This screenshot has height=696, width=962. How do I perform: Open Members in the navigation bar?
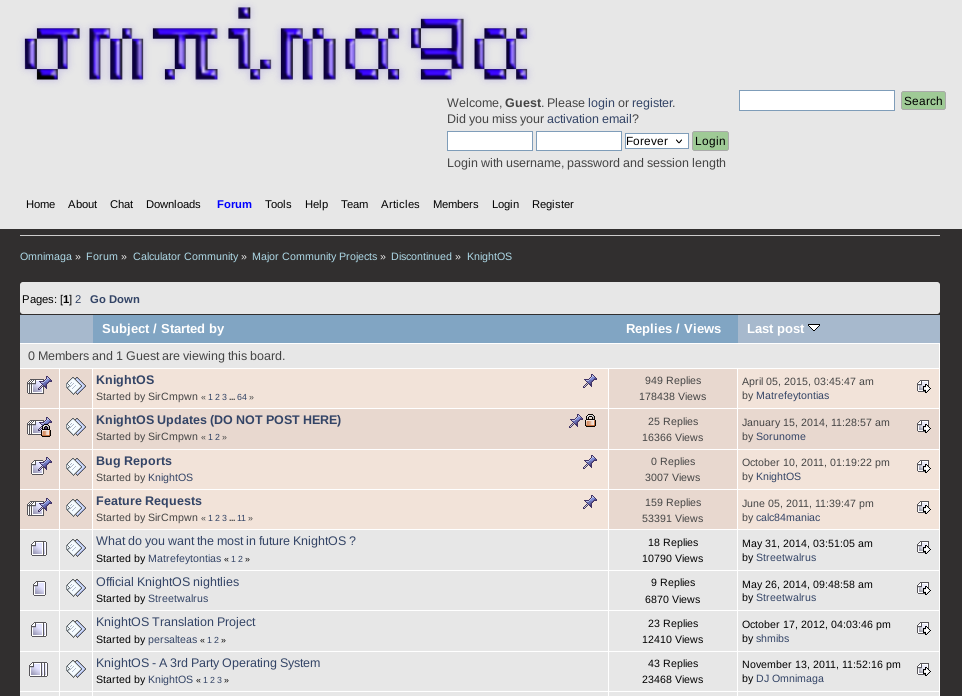pyautogui.click(x=455, y=204)
